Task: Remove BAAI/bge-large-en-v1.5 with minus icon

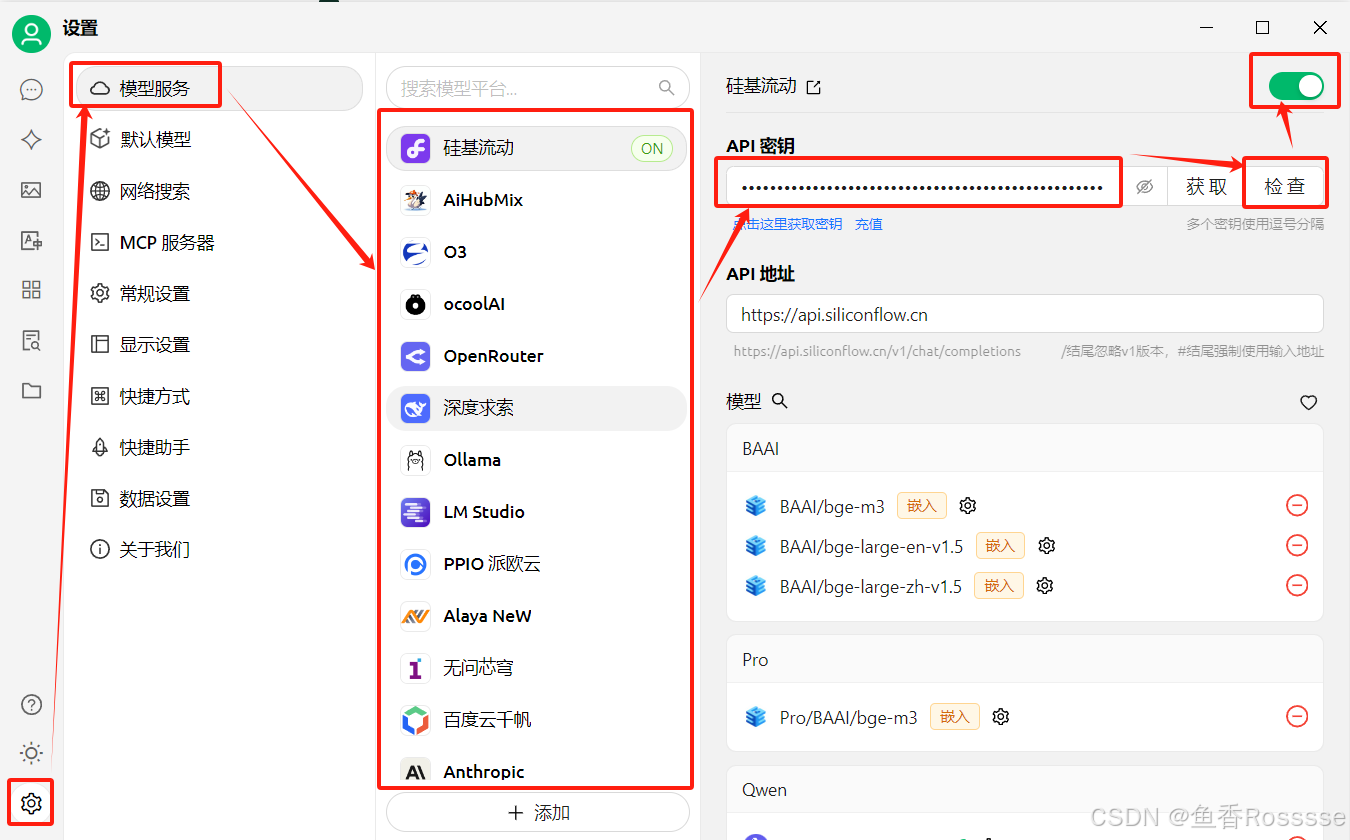Action: click(1297, 546)
